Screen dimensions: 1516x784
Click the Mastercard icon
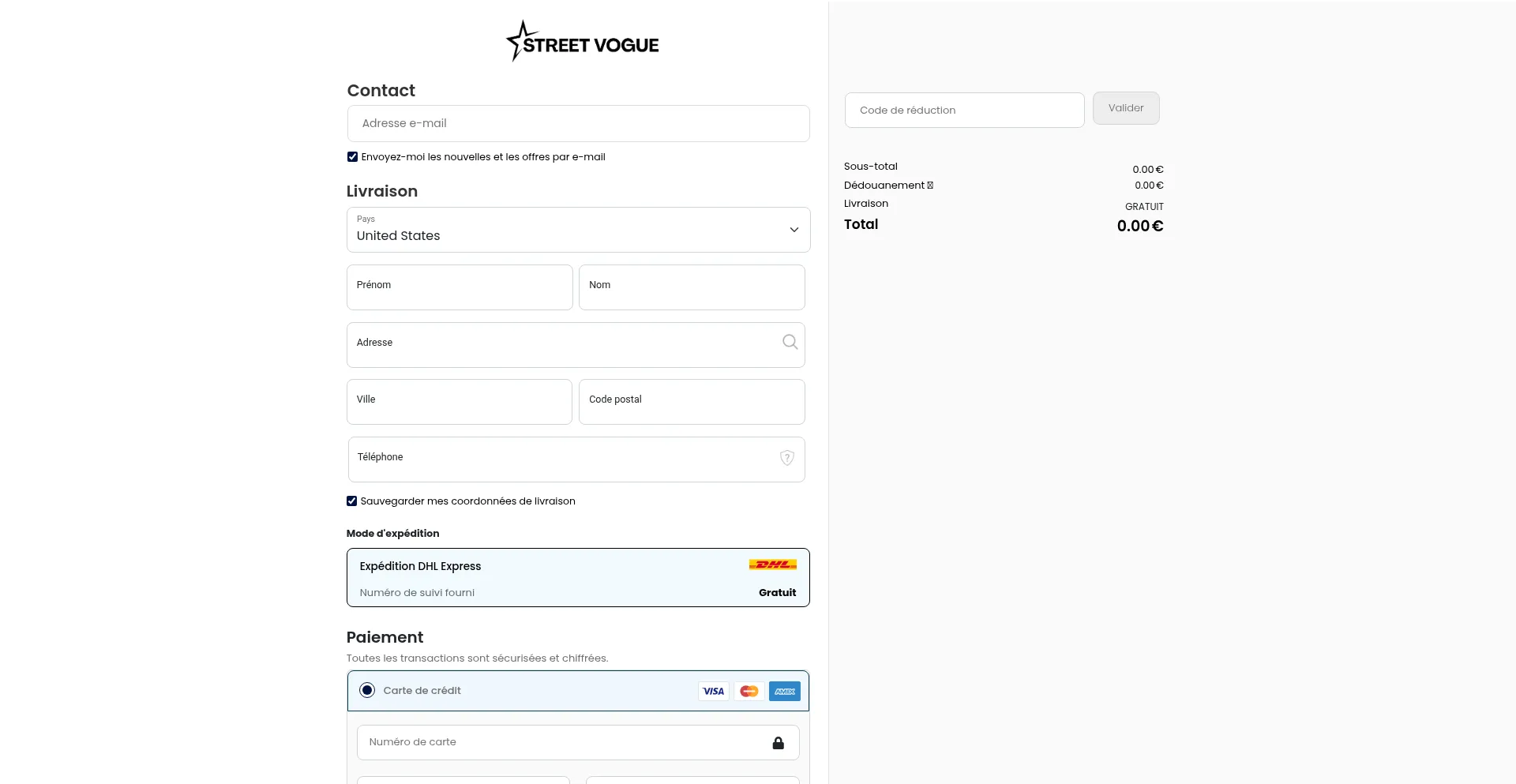(x=749, y=692)
